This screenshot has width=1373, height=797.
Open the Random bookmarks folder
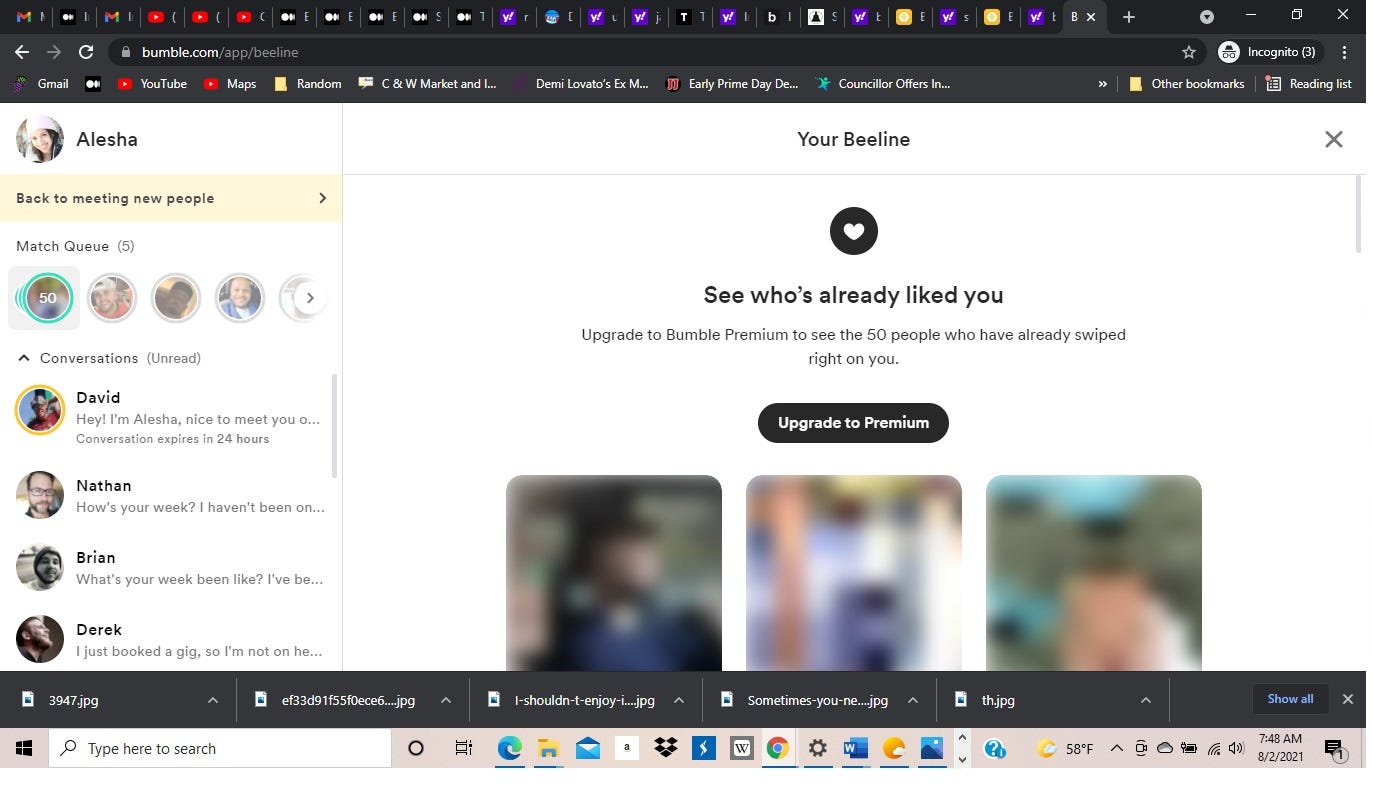307,84
